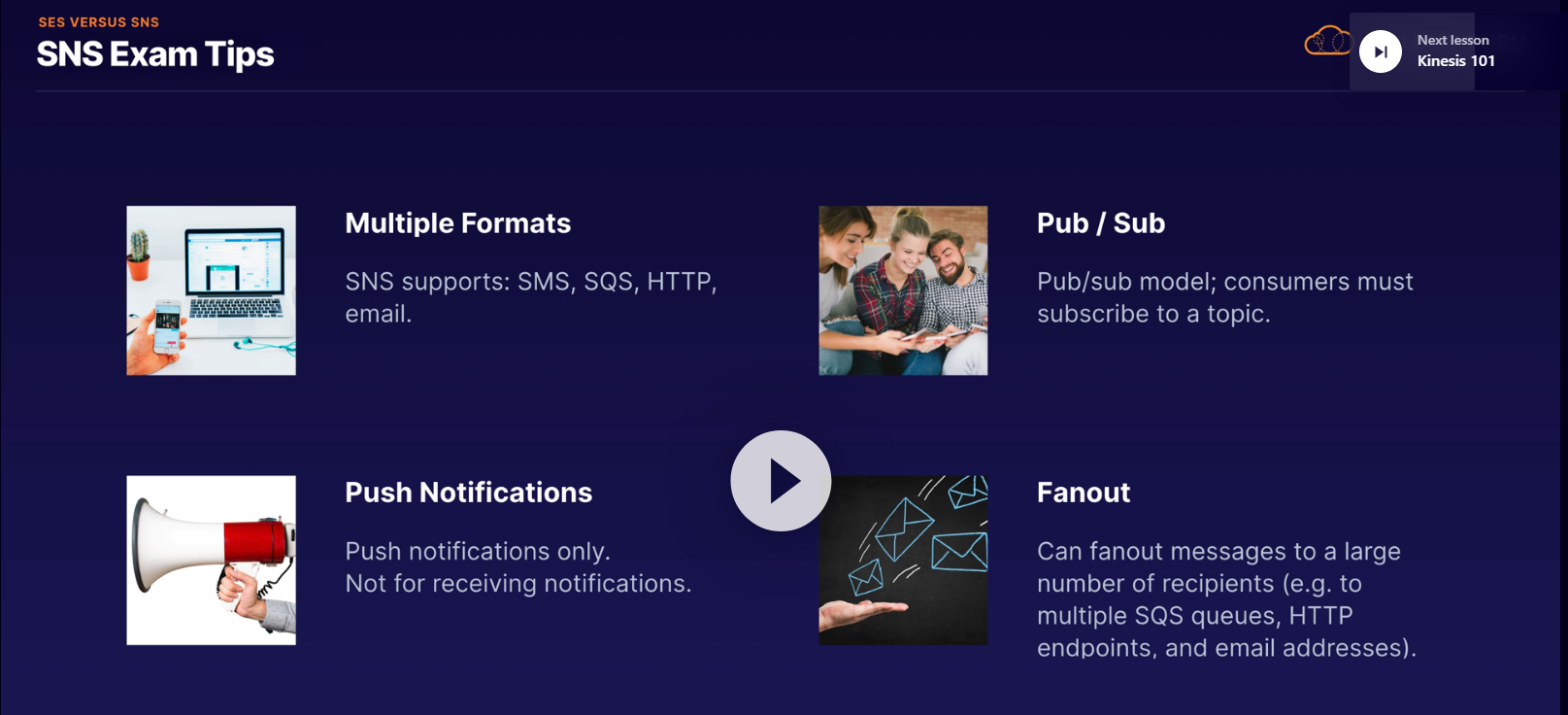
Task: Click the skip-to-next-lesson icon
Action: [x=1380, y=51]
